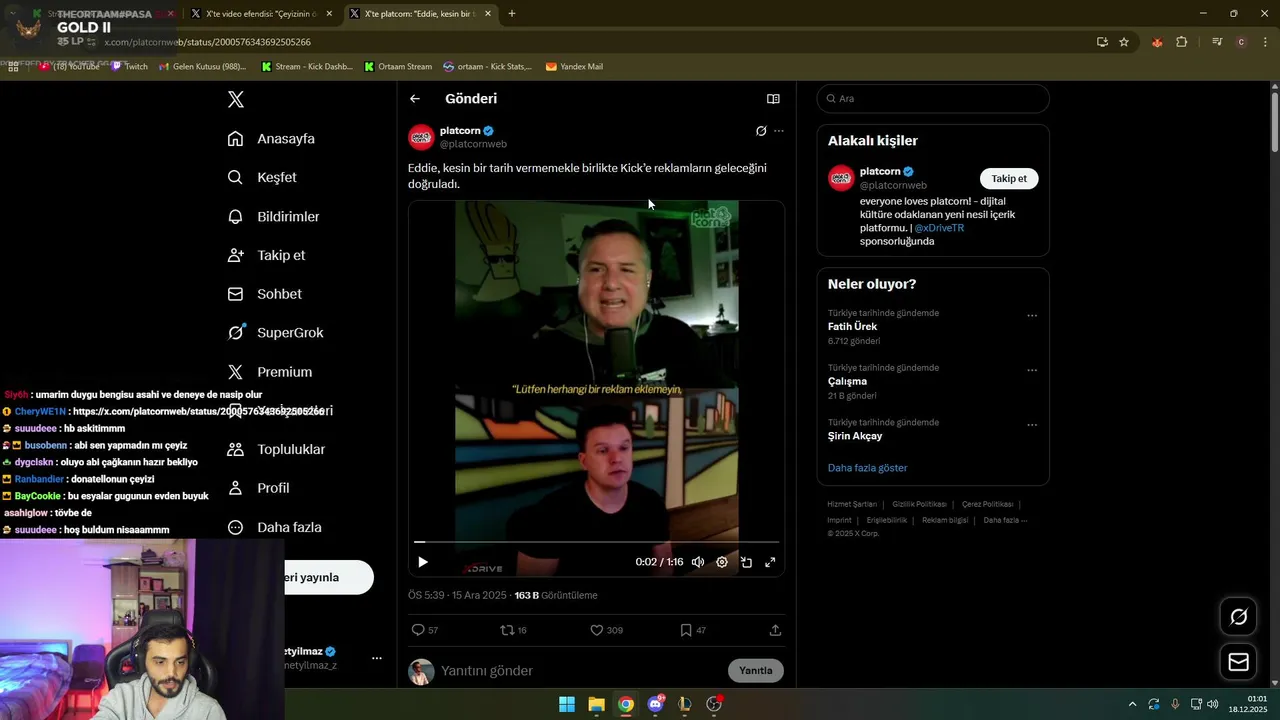Viewport: 1280px width, 720px height.
Task: Click the Grok icon on platcorn's post
Action: pos(761,131)
